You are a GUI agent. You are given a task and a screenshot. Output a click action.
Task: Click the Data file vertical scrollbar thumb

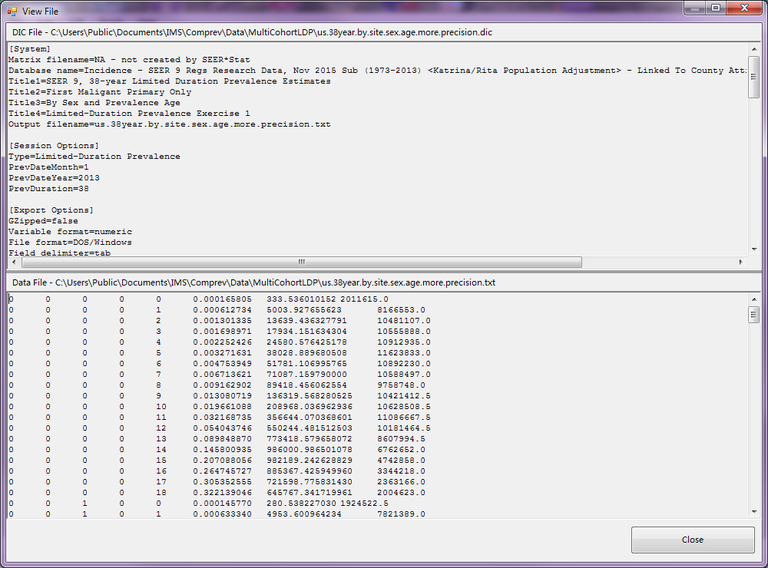(753, 315)
